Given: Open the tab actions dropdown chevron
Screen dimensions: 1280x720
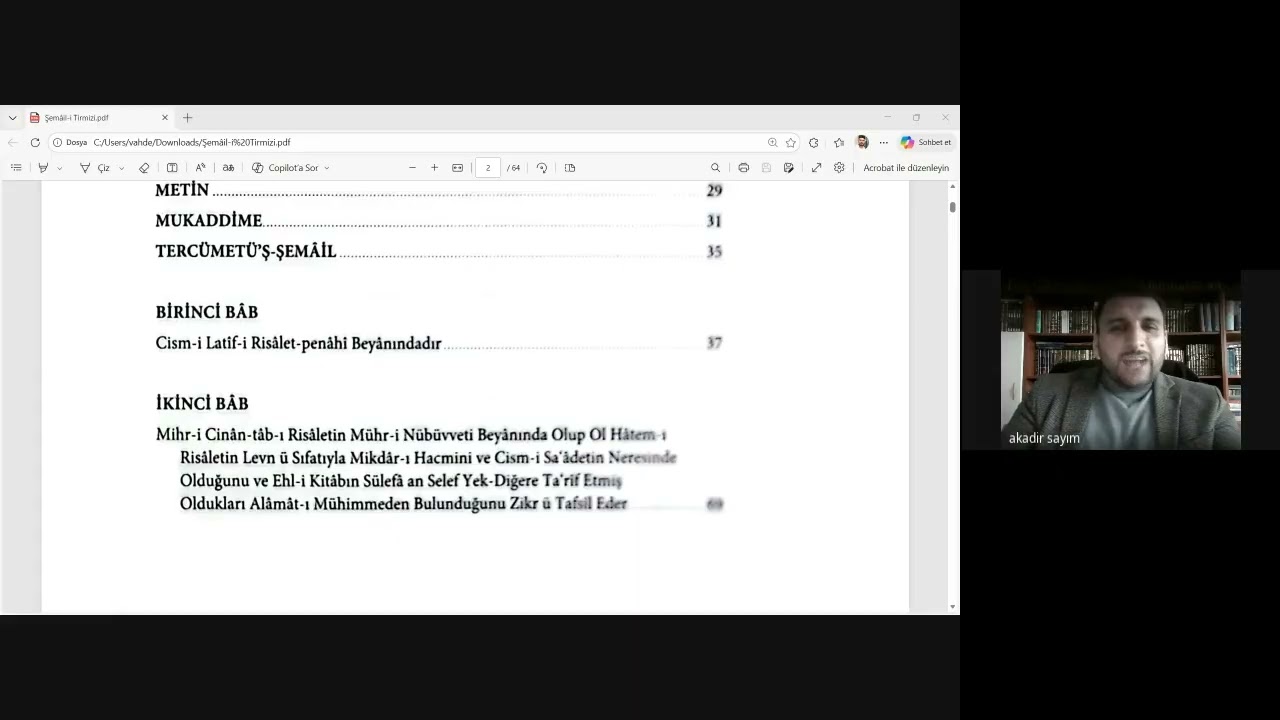Looking at the screenshot, I should [12, 118].
